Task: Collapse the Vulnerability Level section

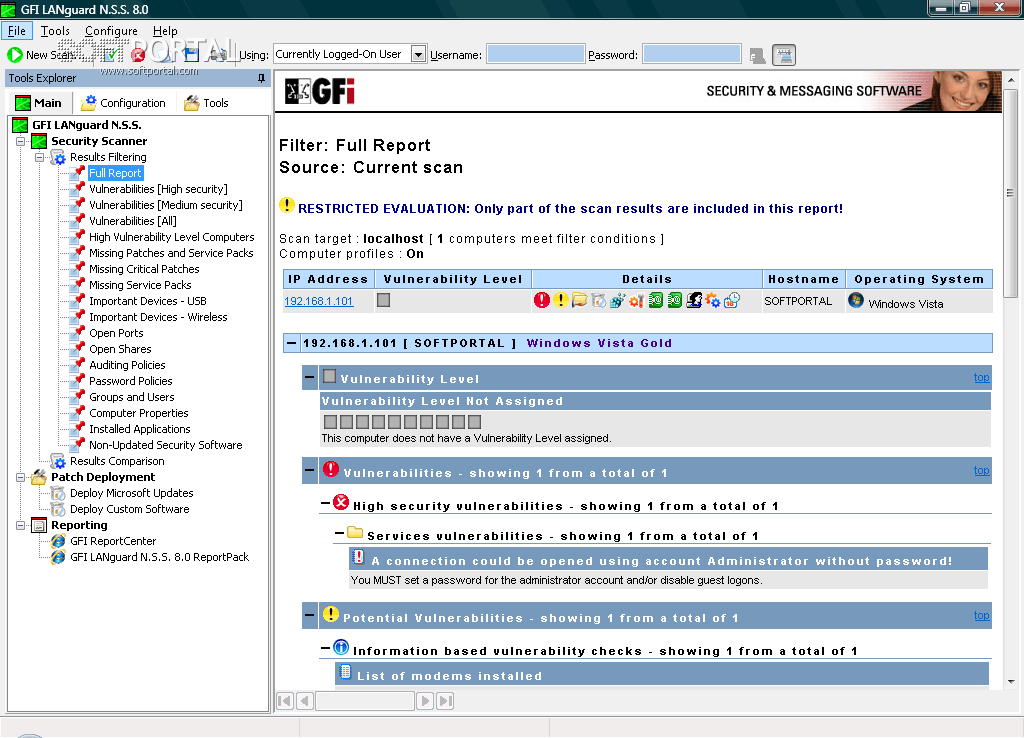Action: coord(310,377)
